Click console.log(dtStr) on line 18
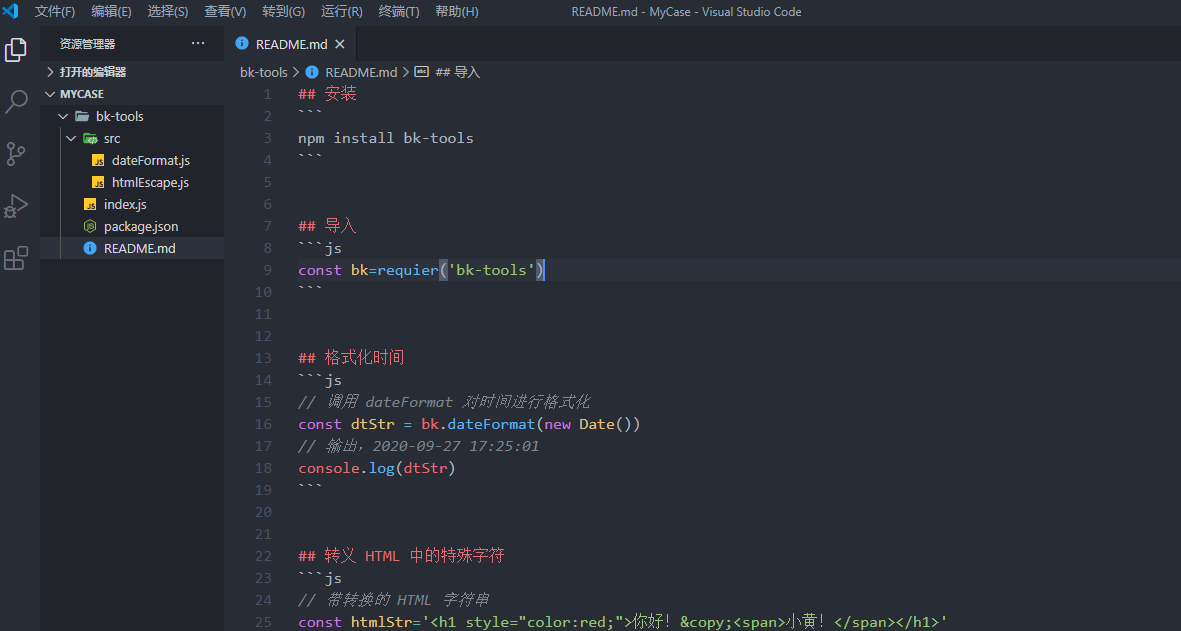 (x=377, y=468)
